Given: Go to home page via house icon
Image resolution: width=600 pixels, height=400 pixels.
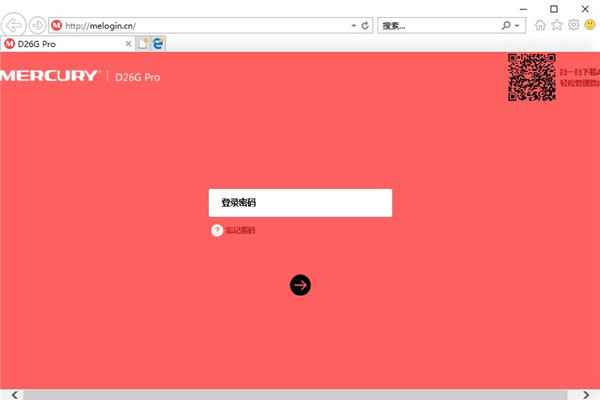Looking at the screenshot, I should coord(540,25).
